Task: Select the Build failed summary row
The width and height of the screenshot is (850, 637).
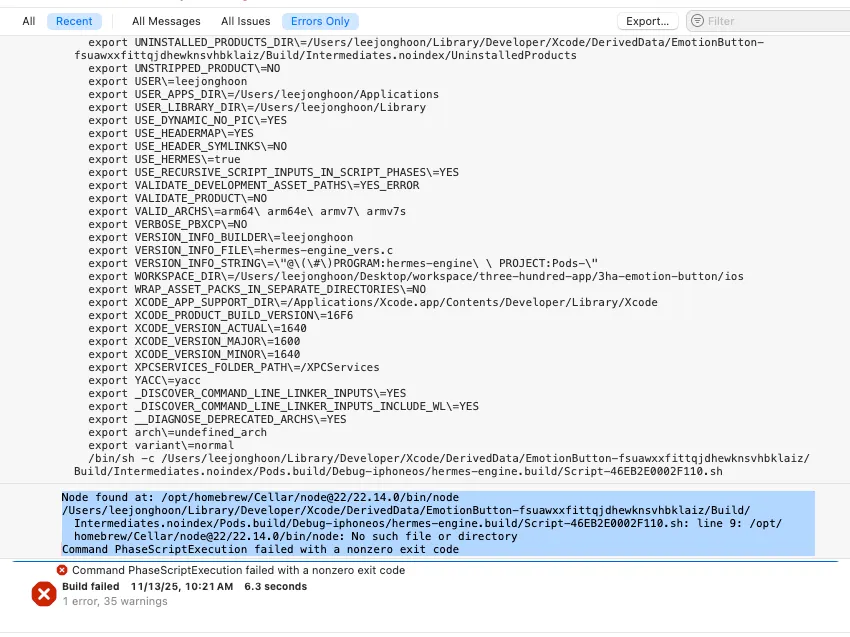Action: click(x=184, y=587)
